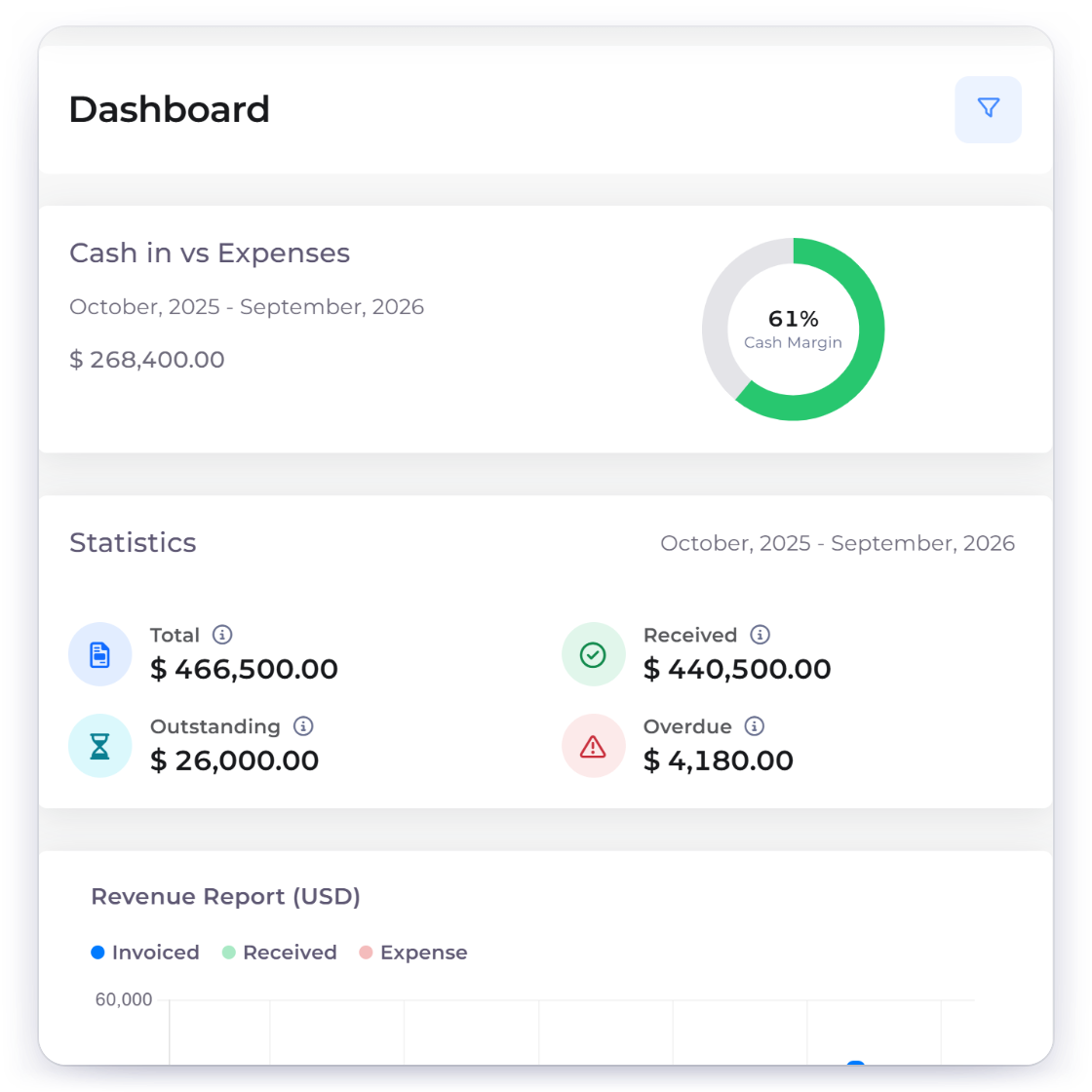The height and width of the screenshot is (1092, 1092).
Task: Click the info icon next to Total
Action: click(x=222, y=635)
